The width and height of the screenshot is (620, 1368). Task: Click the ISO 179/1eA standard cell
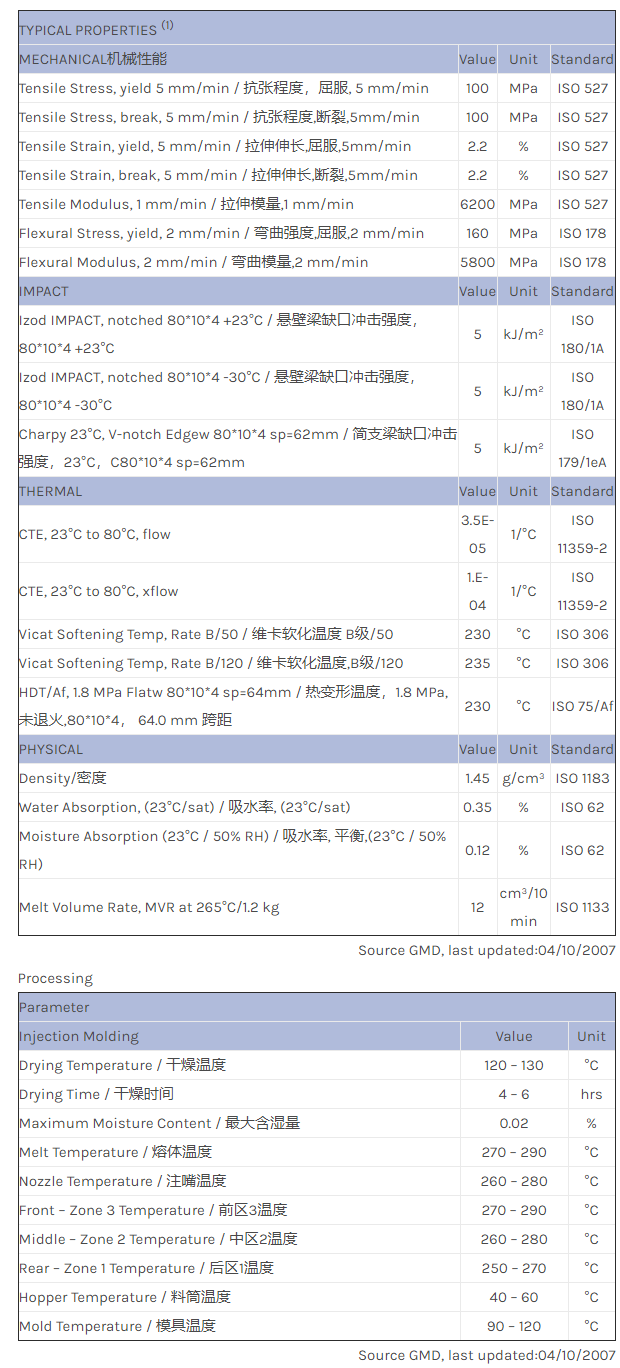click(582, 448)
